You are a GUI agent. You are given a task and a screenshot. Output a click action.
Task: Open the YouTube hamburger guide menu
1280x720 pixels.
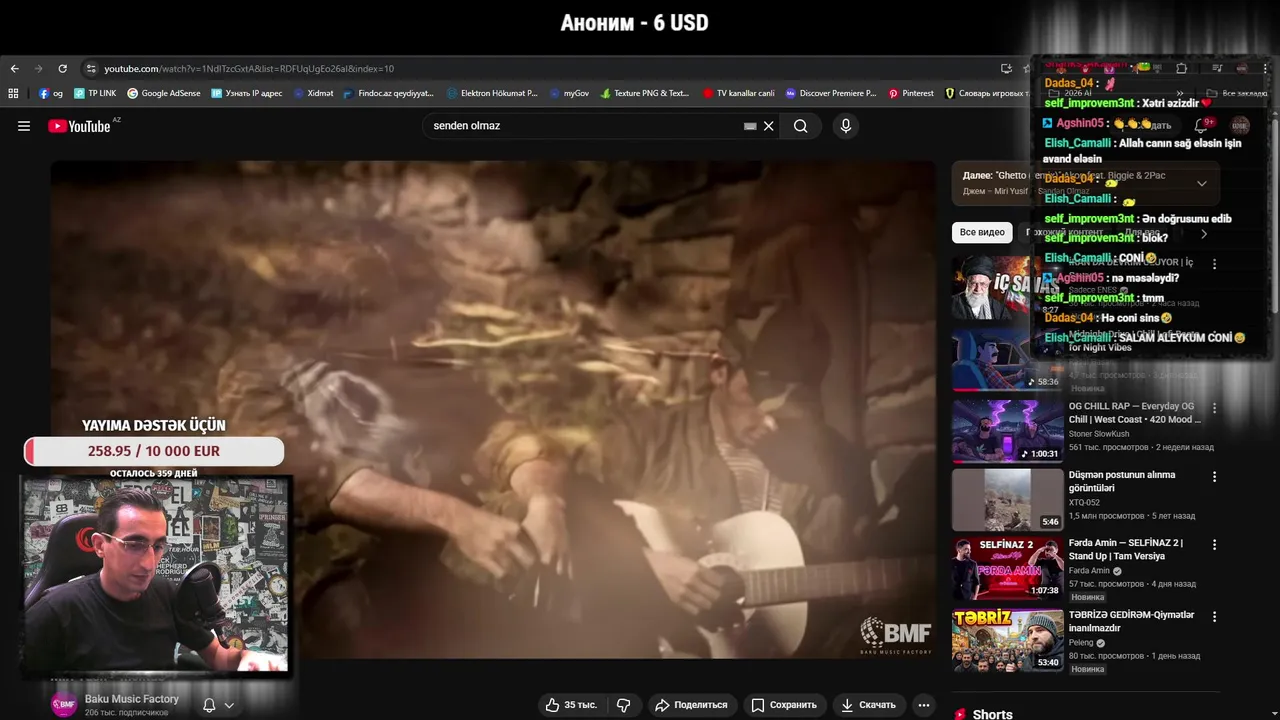coord(24,126)
